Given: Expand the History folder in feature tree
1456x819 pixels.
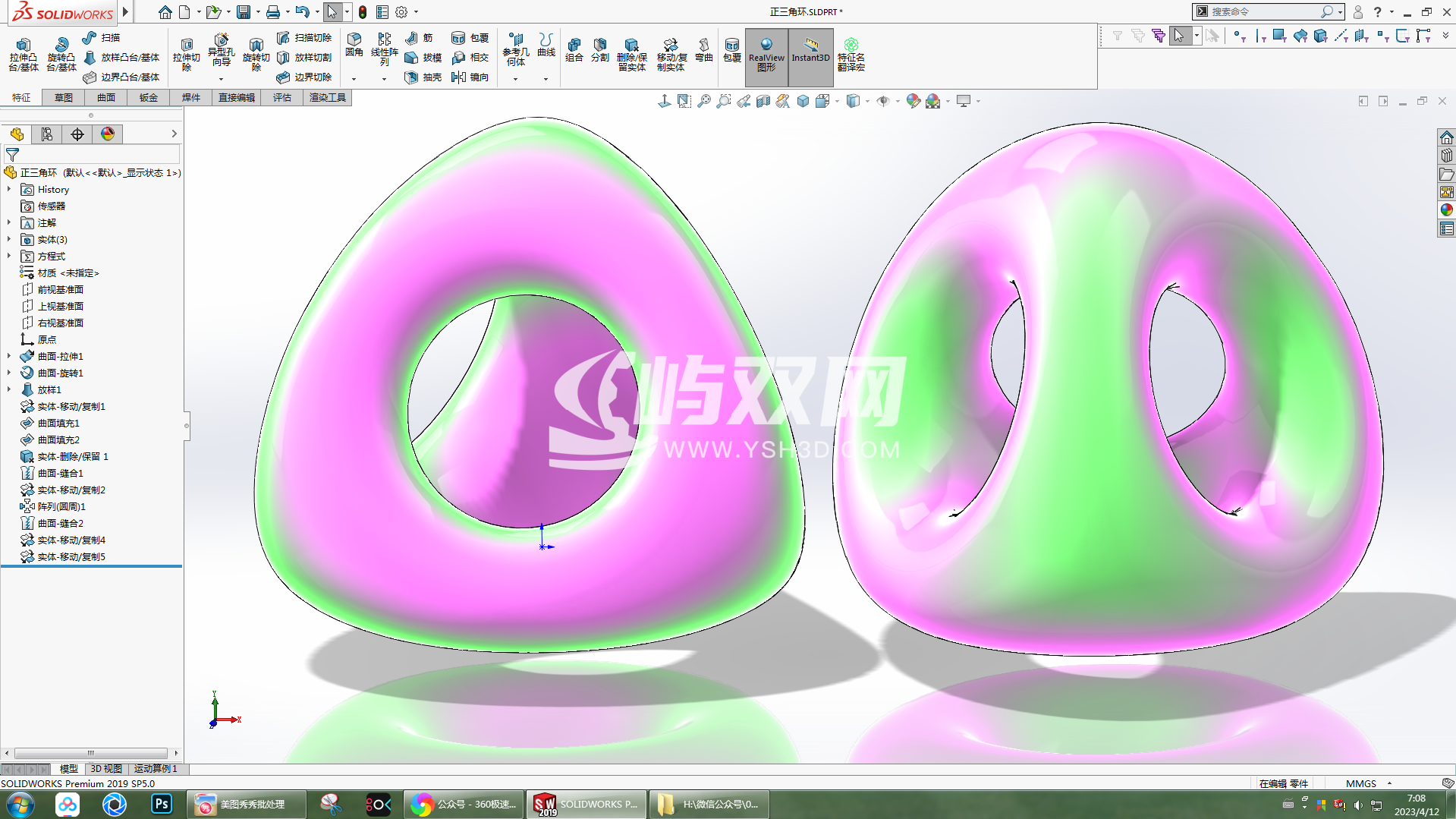Looking at the screenshot, I should point(9,189).
